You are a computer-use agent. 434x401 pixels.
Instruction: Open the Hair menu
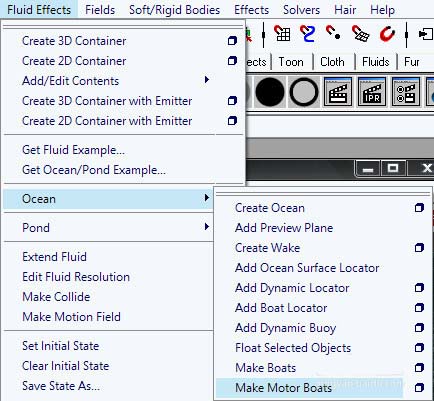(x=345, y=10)
